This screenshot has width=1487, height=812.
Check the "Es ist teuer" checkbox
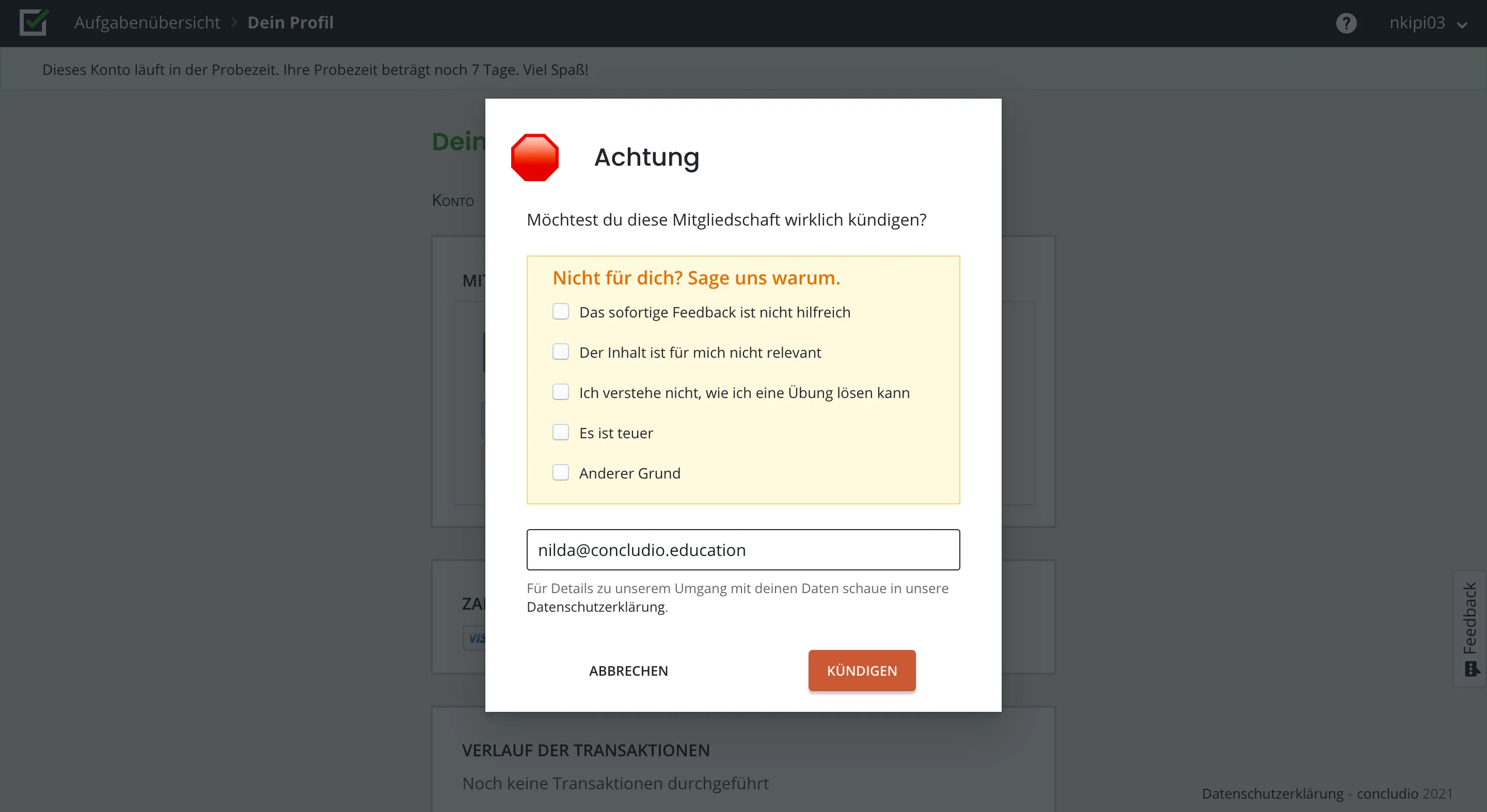(x=561, y=432)
